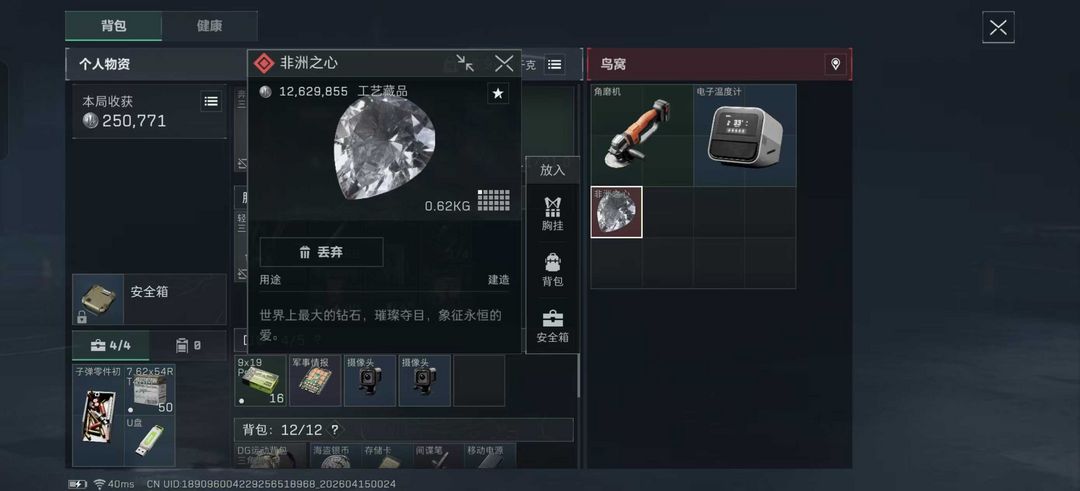The width and height of the screenshot is (1080, 491).
Task: Select the 背包 tab
Action: coord(114,26)
